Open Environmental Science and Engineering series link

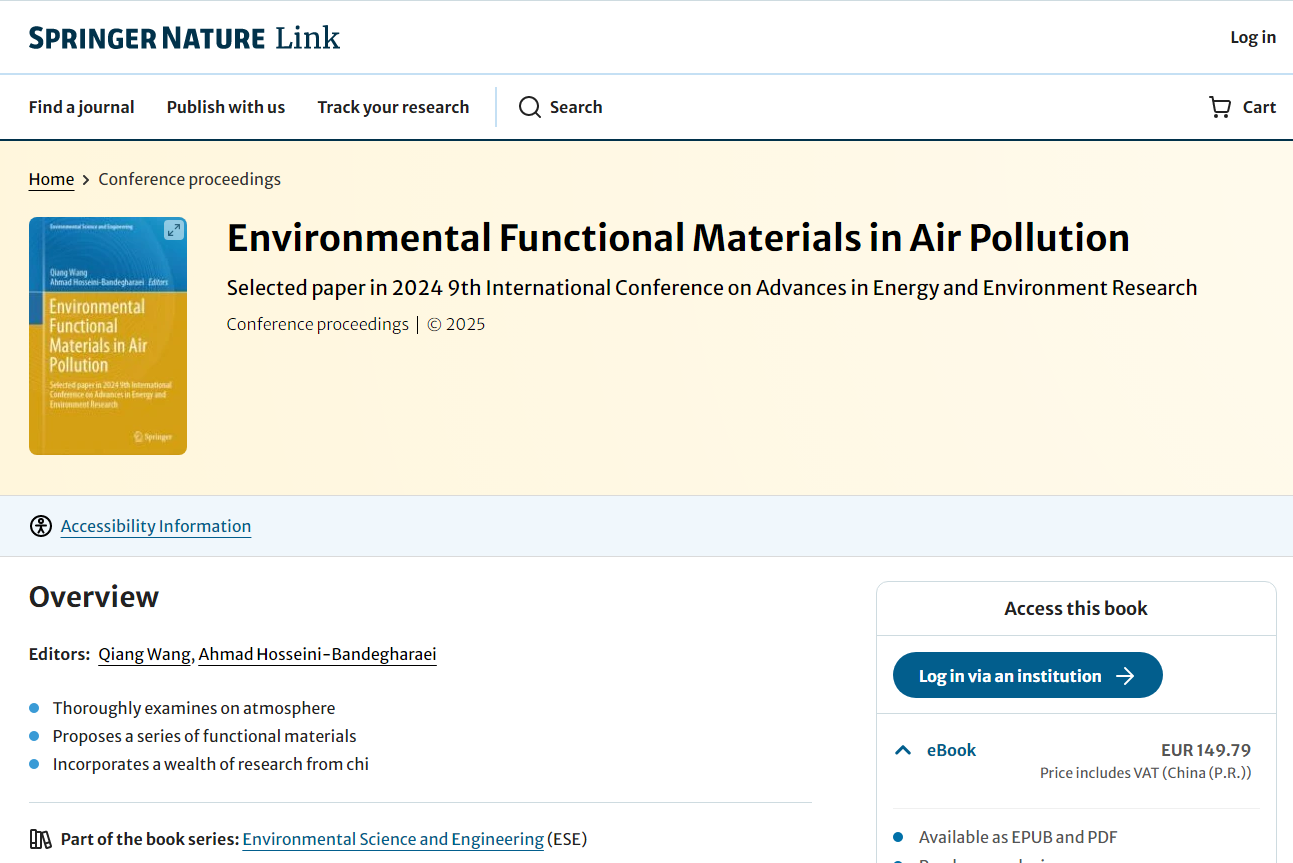click(x=393, y=839)
